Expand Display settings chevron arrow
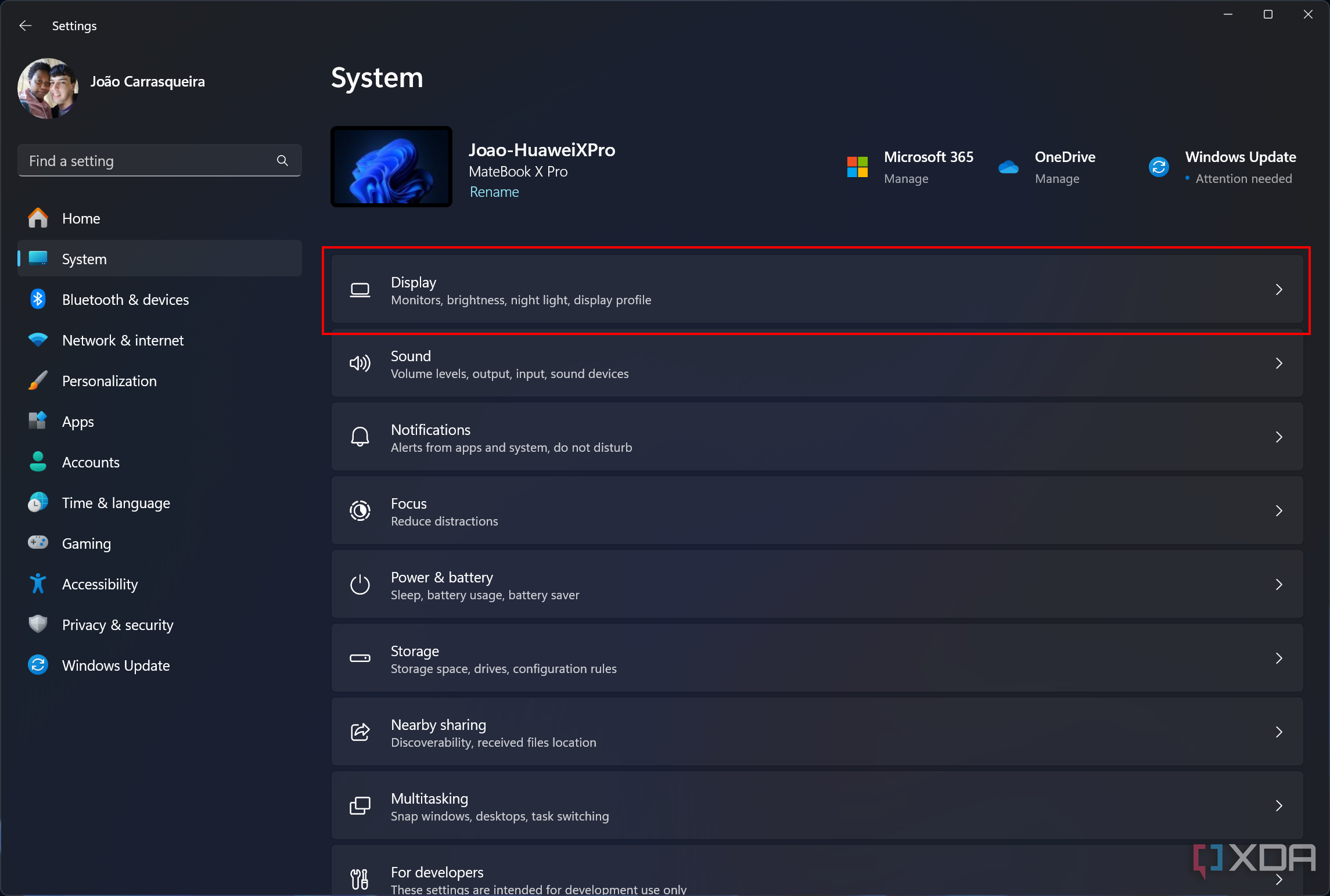 click(x=1279, y=289)
